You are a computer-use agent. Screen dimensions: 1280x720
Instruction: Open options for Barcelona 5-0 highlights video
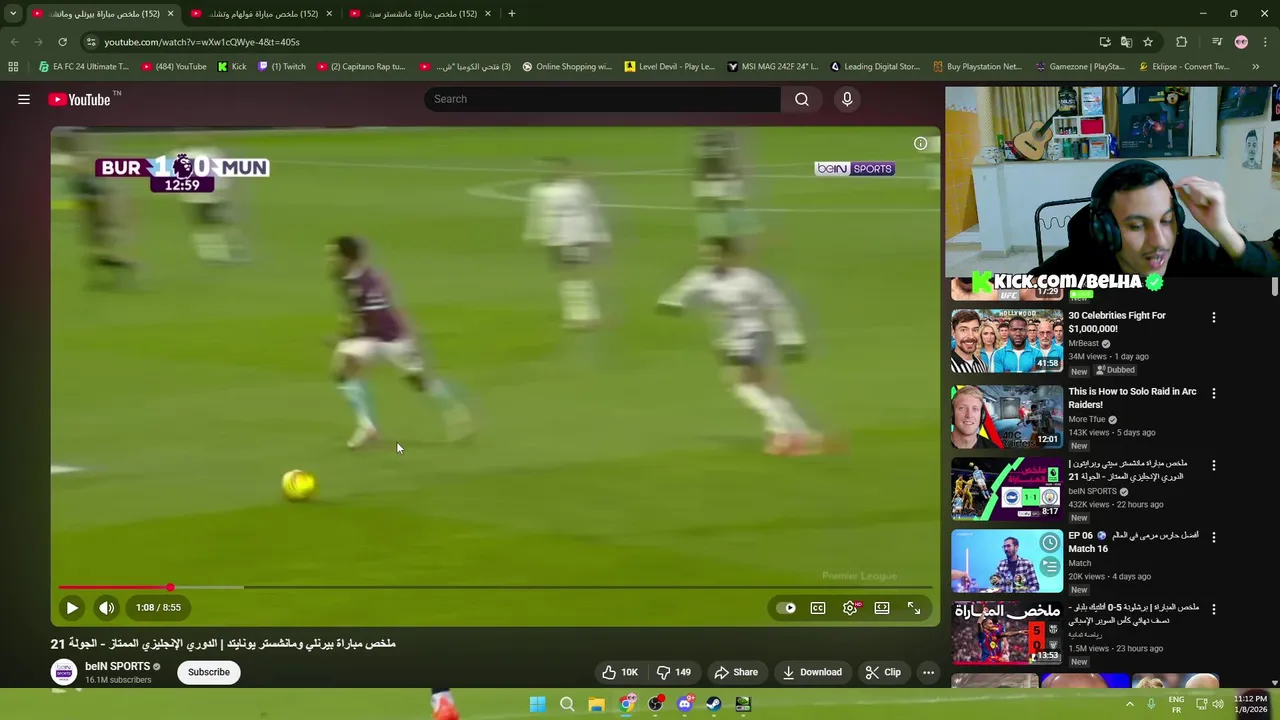(x=1214, y=609)
